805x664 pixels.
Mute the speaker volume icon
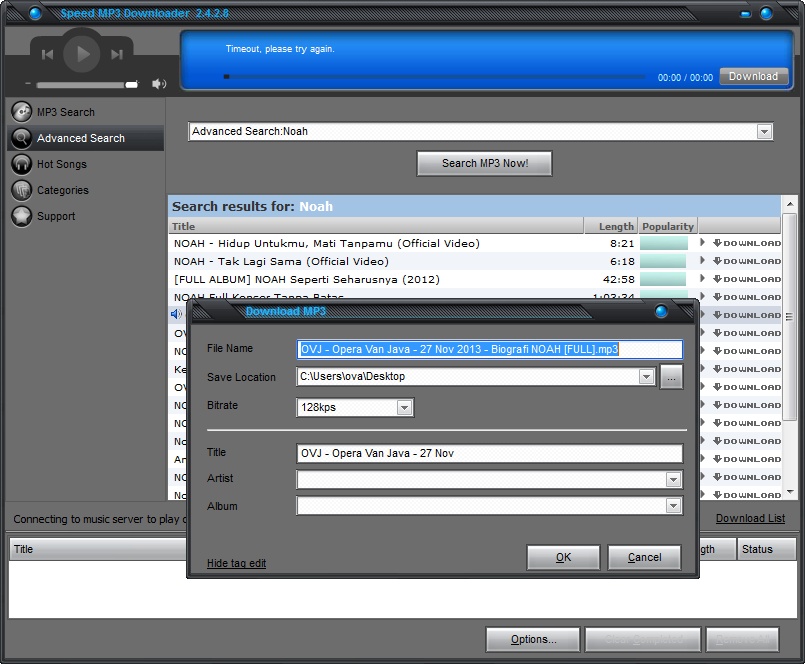[159, 84]
